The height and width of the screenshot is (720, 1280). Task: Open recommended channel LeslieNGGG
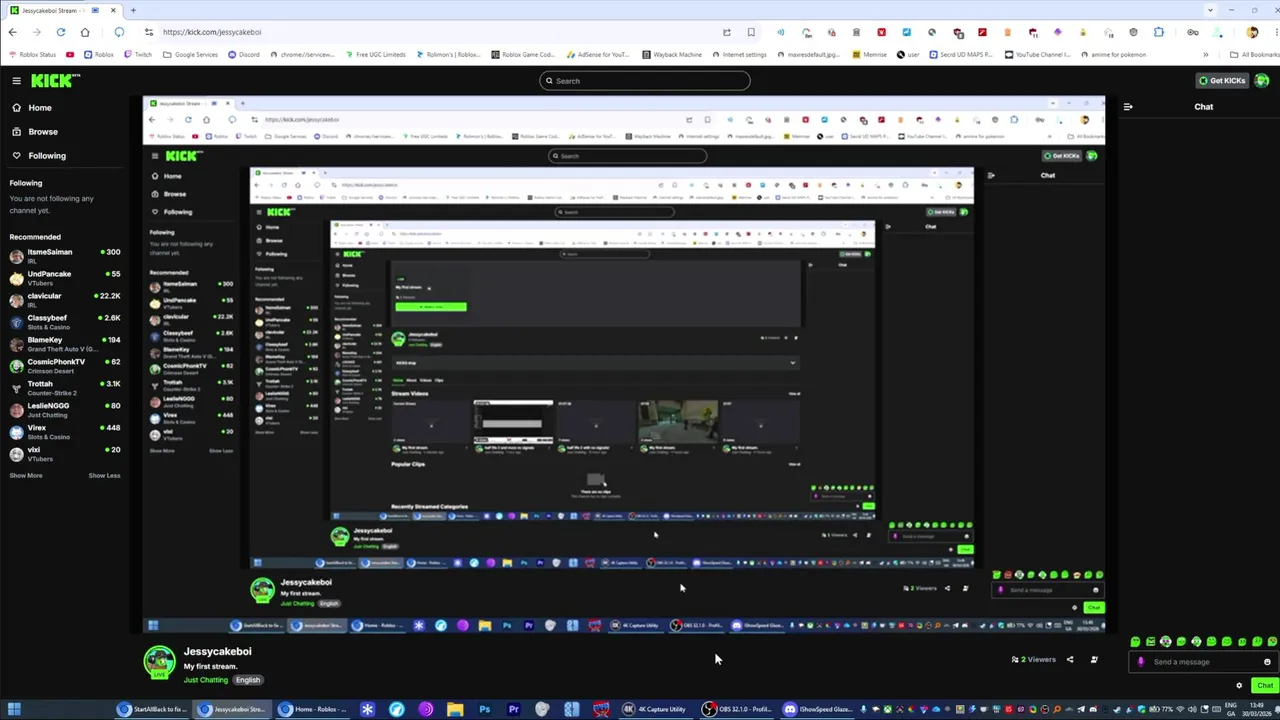[x=64, y=410]
